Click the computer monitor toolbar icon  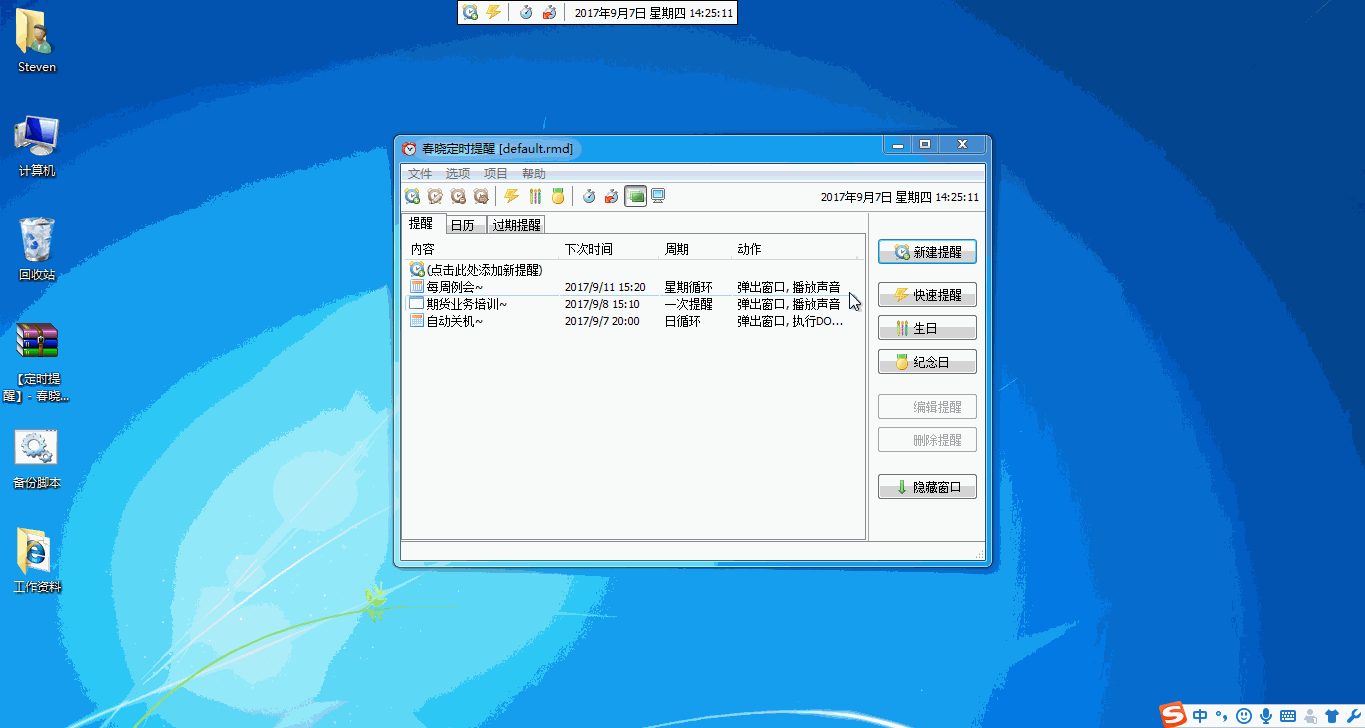(x=658, y=196)
